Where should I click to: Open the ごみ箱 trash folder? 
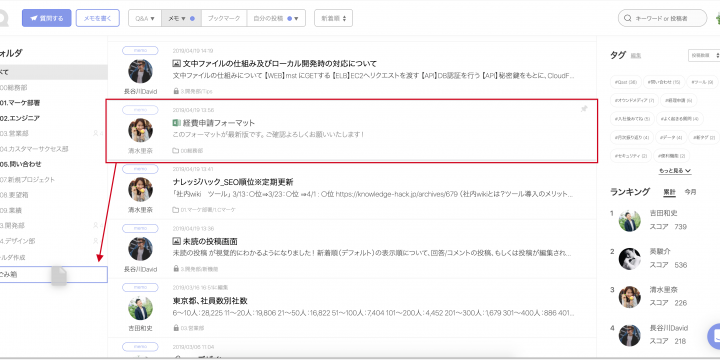click(x=54, y=275)
